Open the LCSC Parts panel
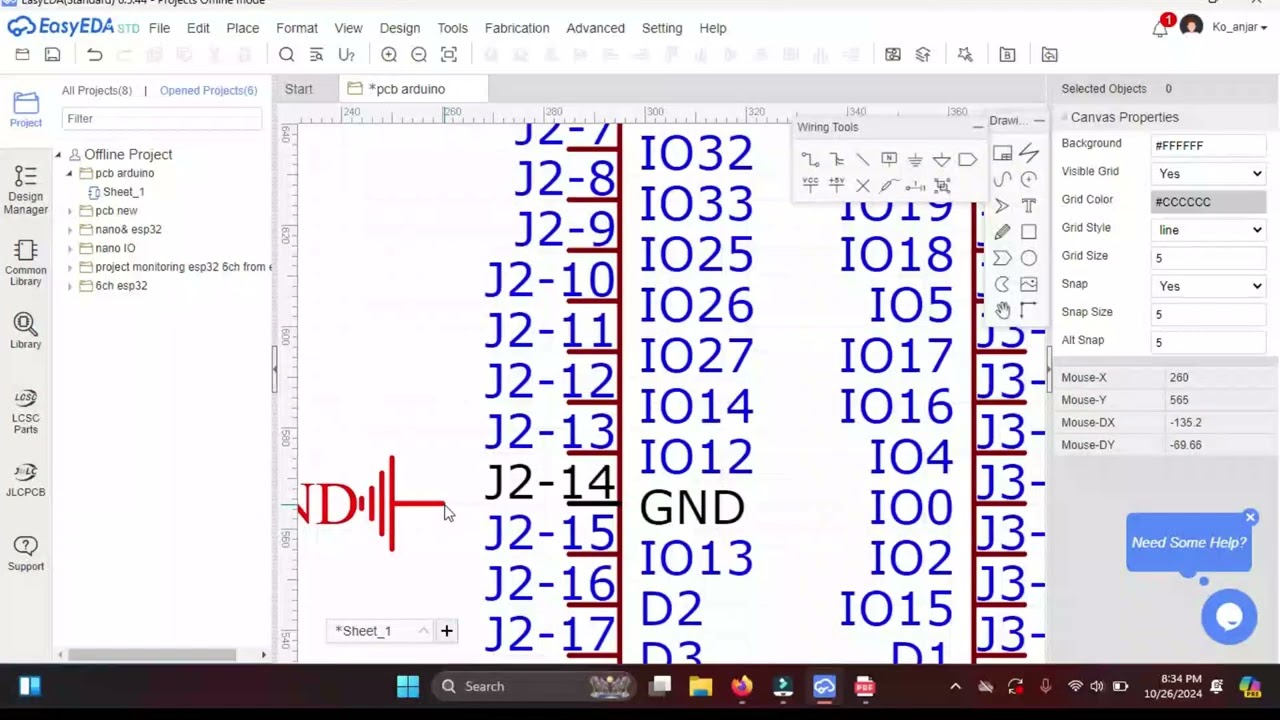 [x=26, y=411]
